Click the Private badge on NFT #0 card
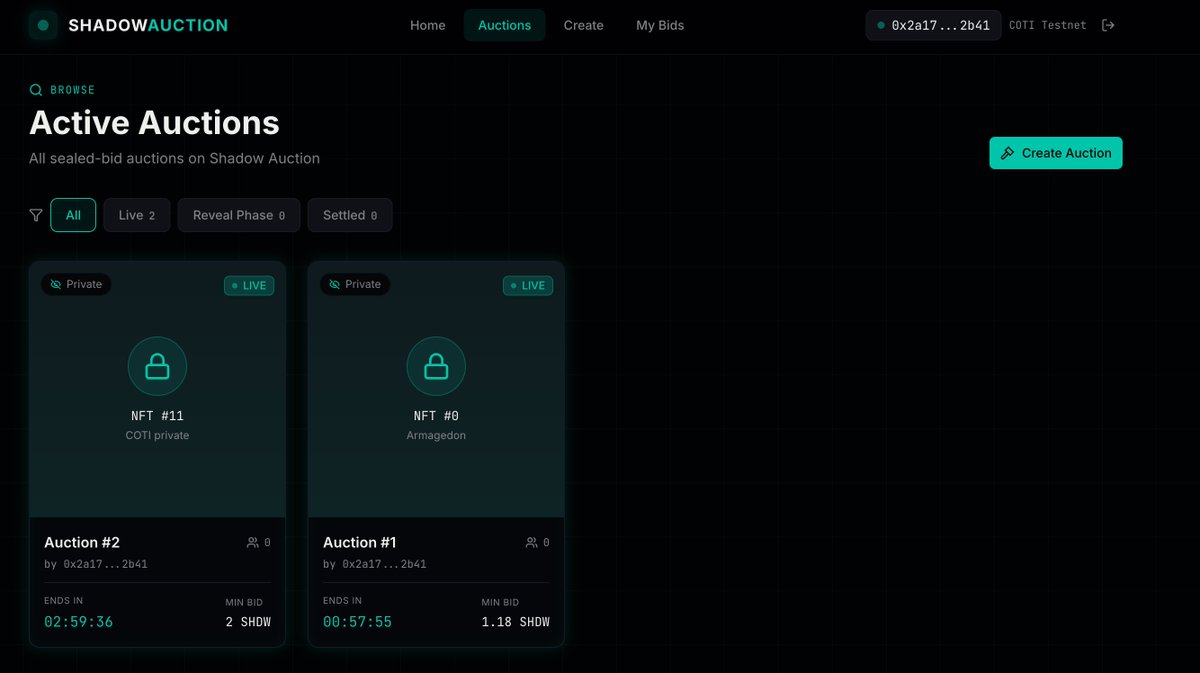 click(x=355, y=284)
